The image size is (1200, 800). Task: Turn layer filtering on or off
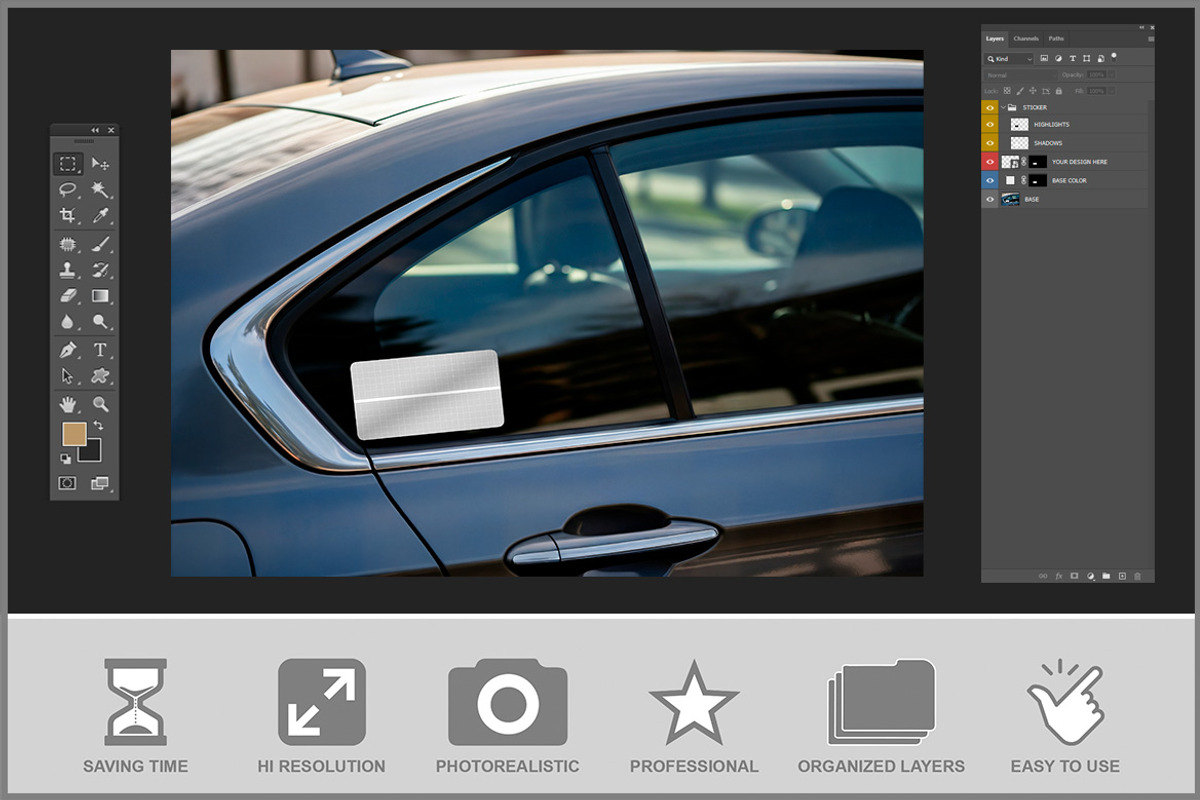(x=1114, y=56)
